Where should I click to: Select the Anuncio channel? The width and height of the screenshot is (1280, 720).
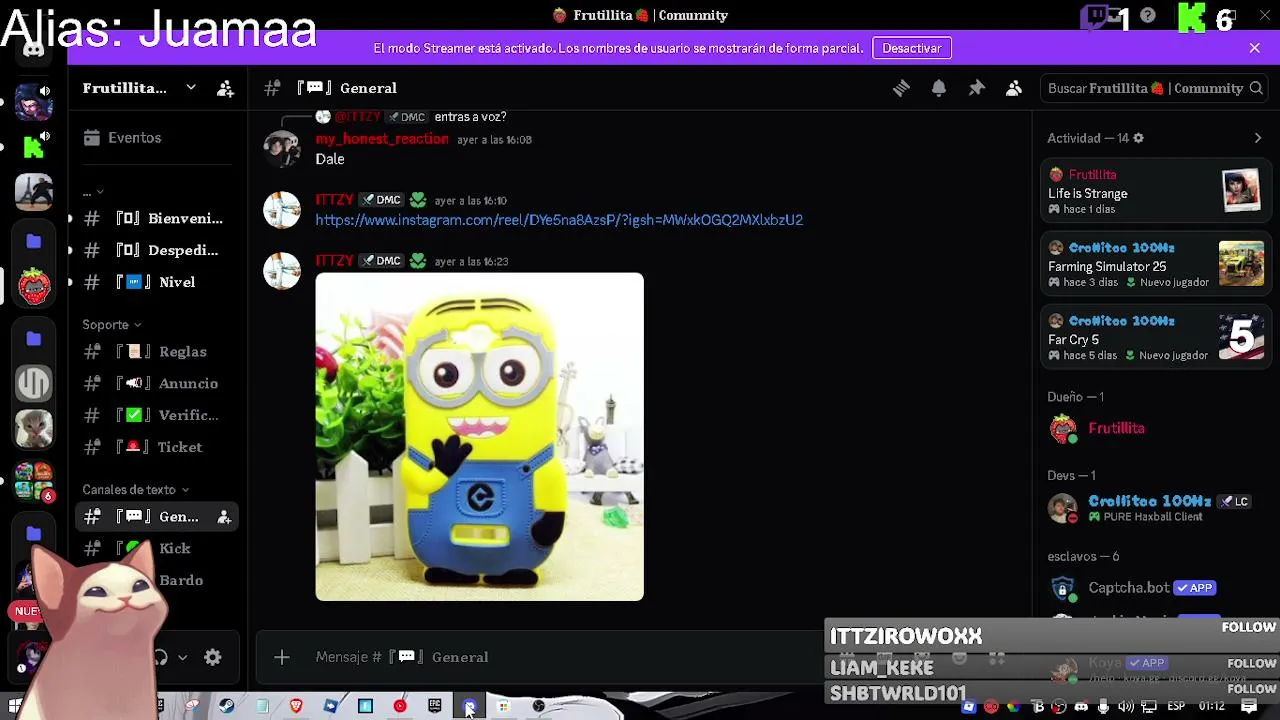[156, 384]
